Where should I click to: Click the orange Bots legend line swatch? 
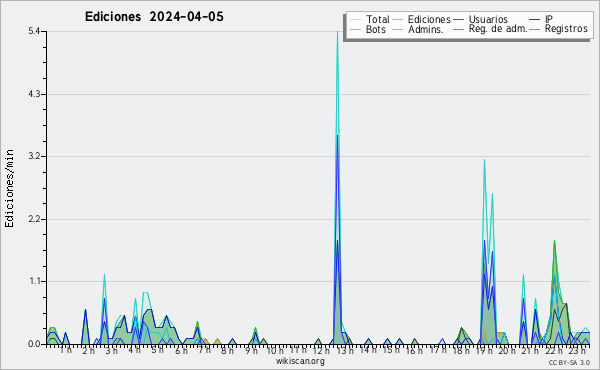click(355, 29)
